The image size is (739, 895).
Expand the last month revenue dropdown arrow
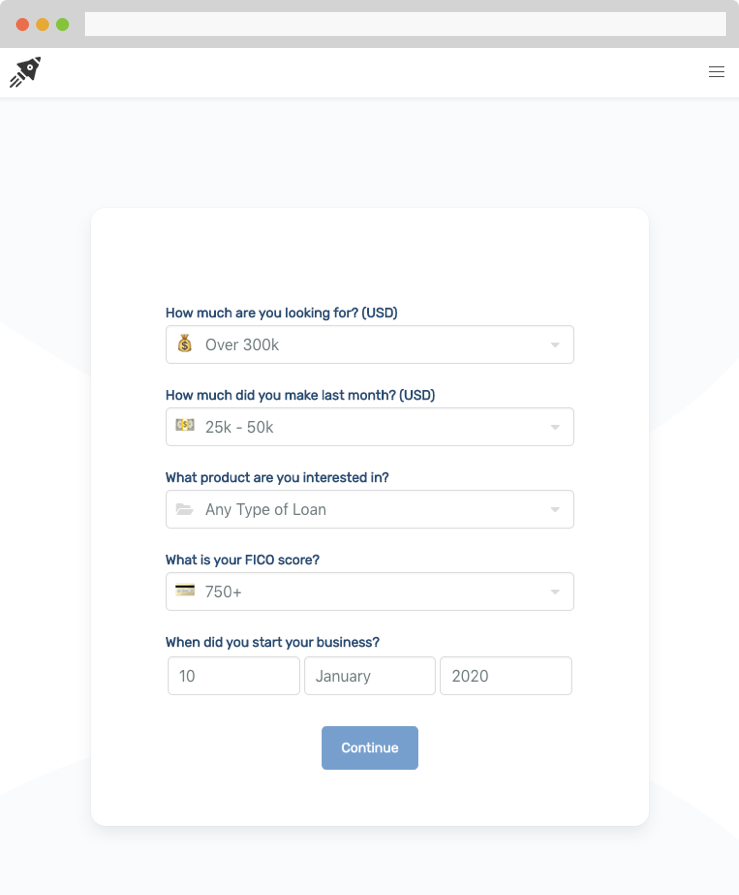pyautogui.click(x=556, y=427)
